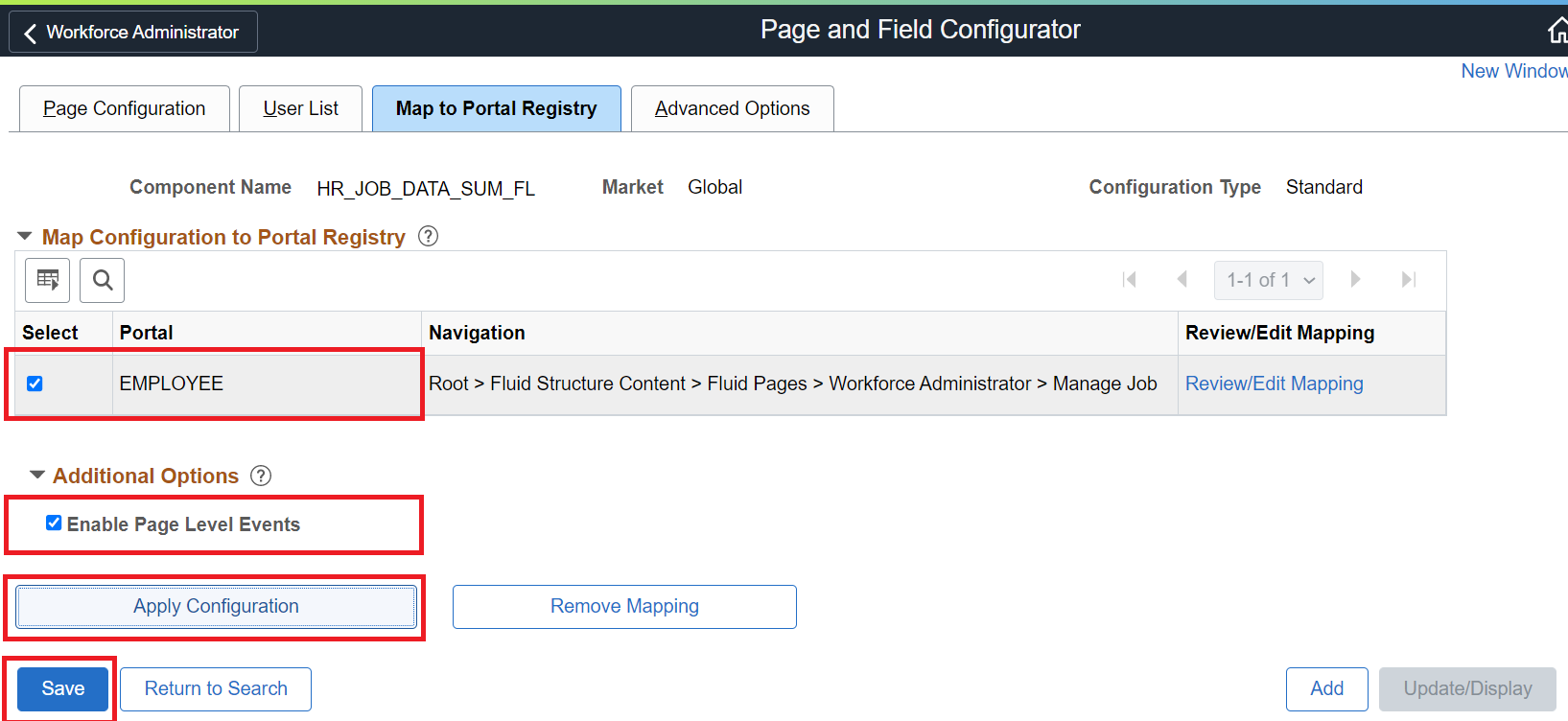
Task: Open the 1-1 of 1 rows dropdown
Action: coord(1269,280)
